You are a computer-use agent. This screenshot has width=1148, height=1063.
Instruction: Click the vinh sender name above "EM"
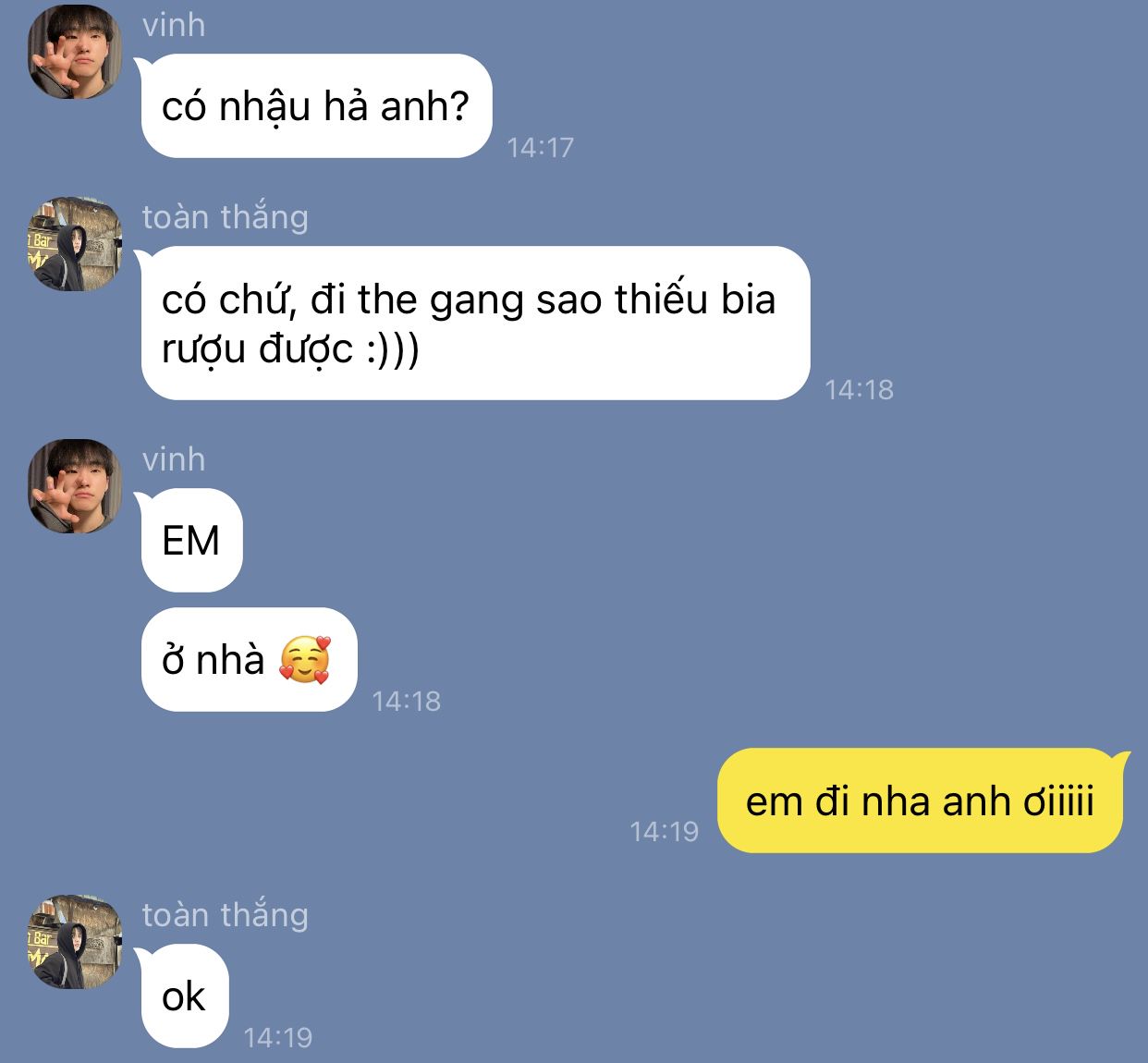coord(174,459)
